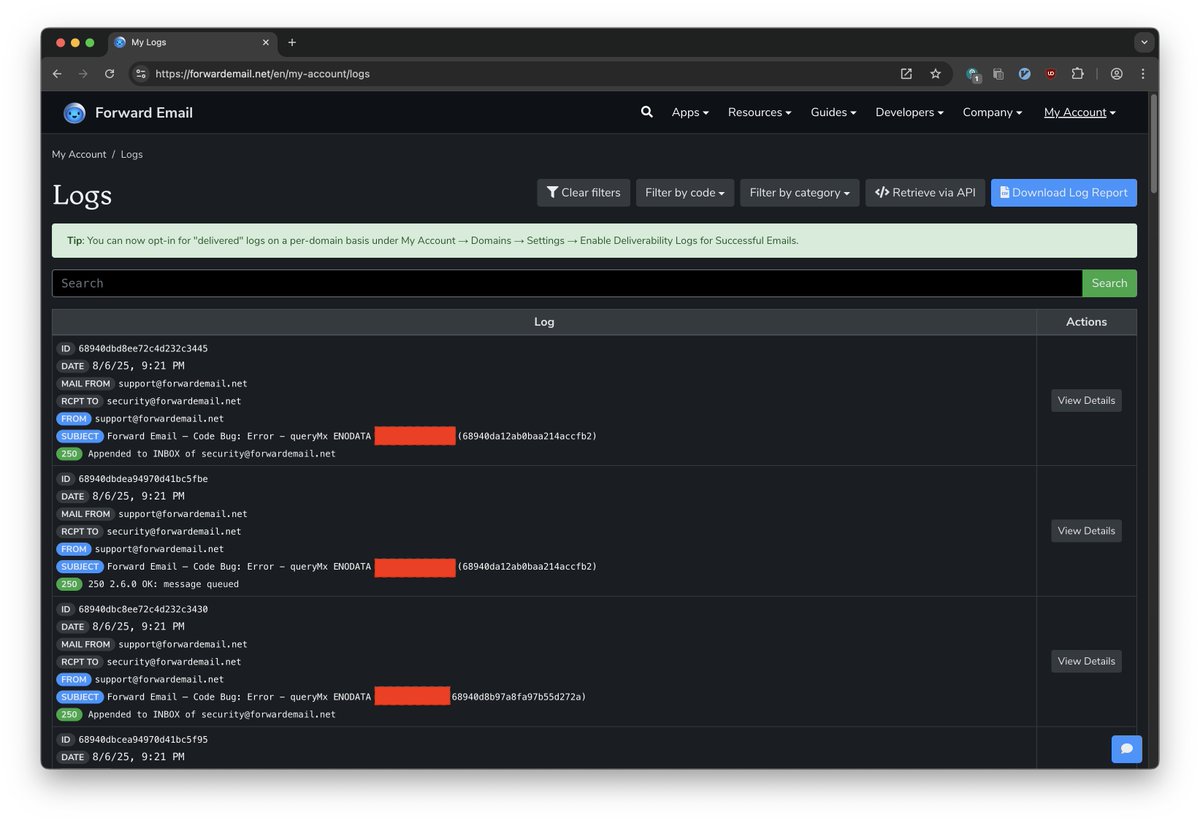View Details for log 68940dbdea94970d41bc5fbe
1200x823 pixels.
click(x=1086, y=531)
